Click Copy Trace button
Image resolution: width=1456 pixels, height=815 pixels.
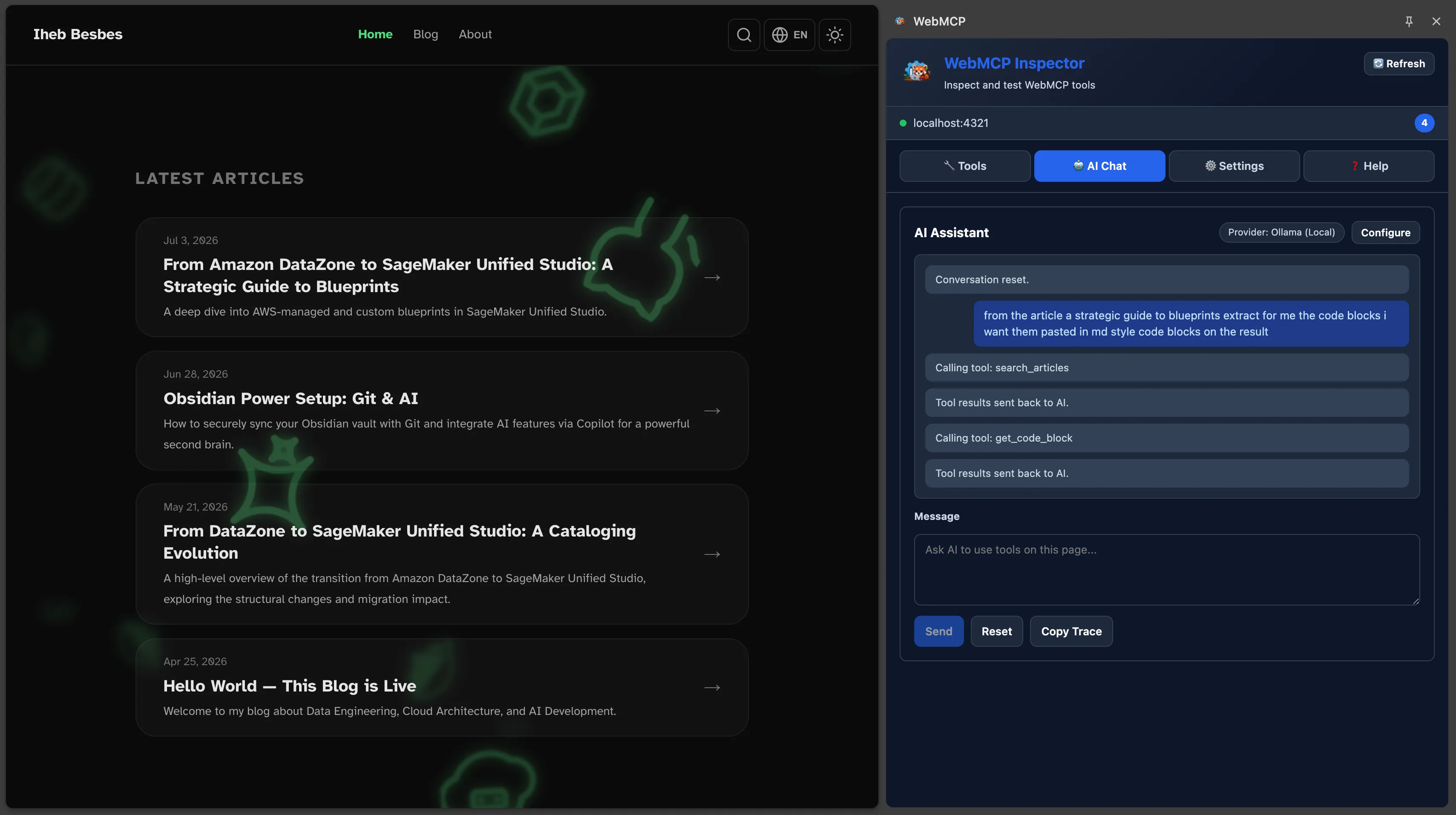click(1071, 631)
